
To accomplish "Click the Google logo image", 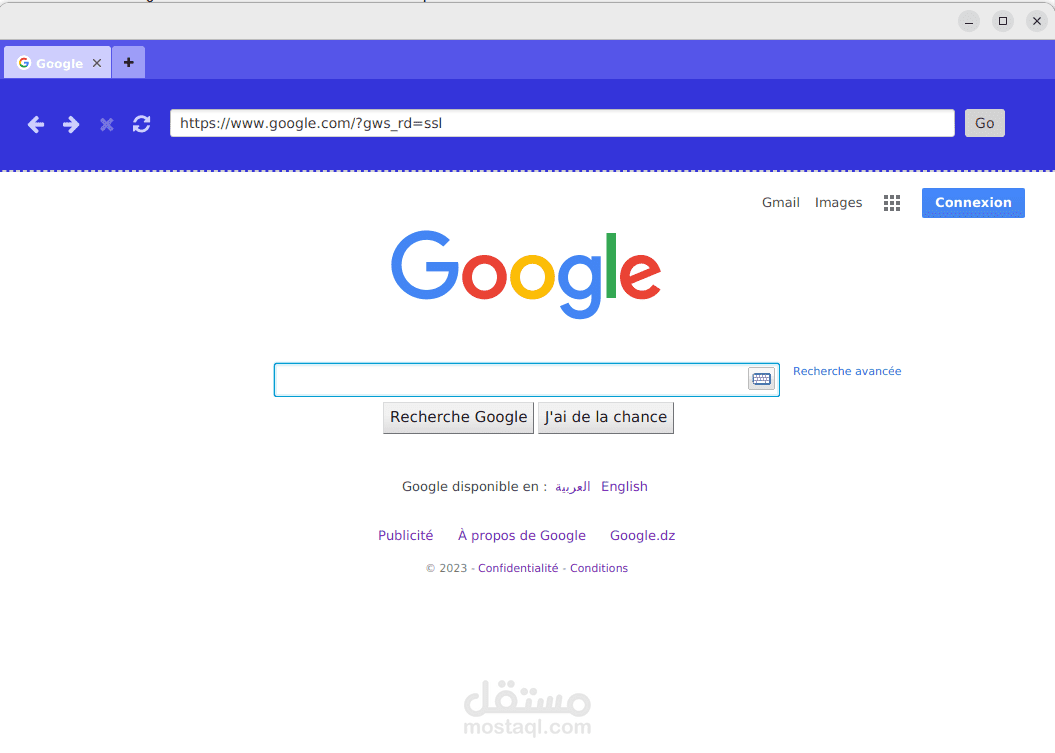I will click(526, 274).
